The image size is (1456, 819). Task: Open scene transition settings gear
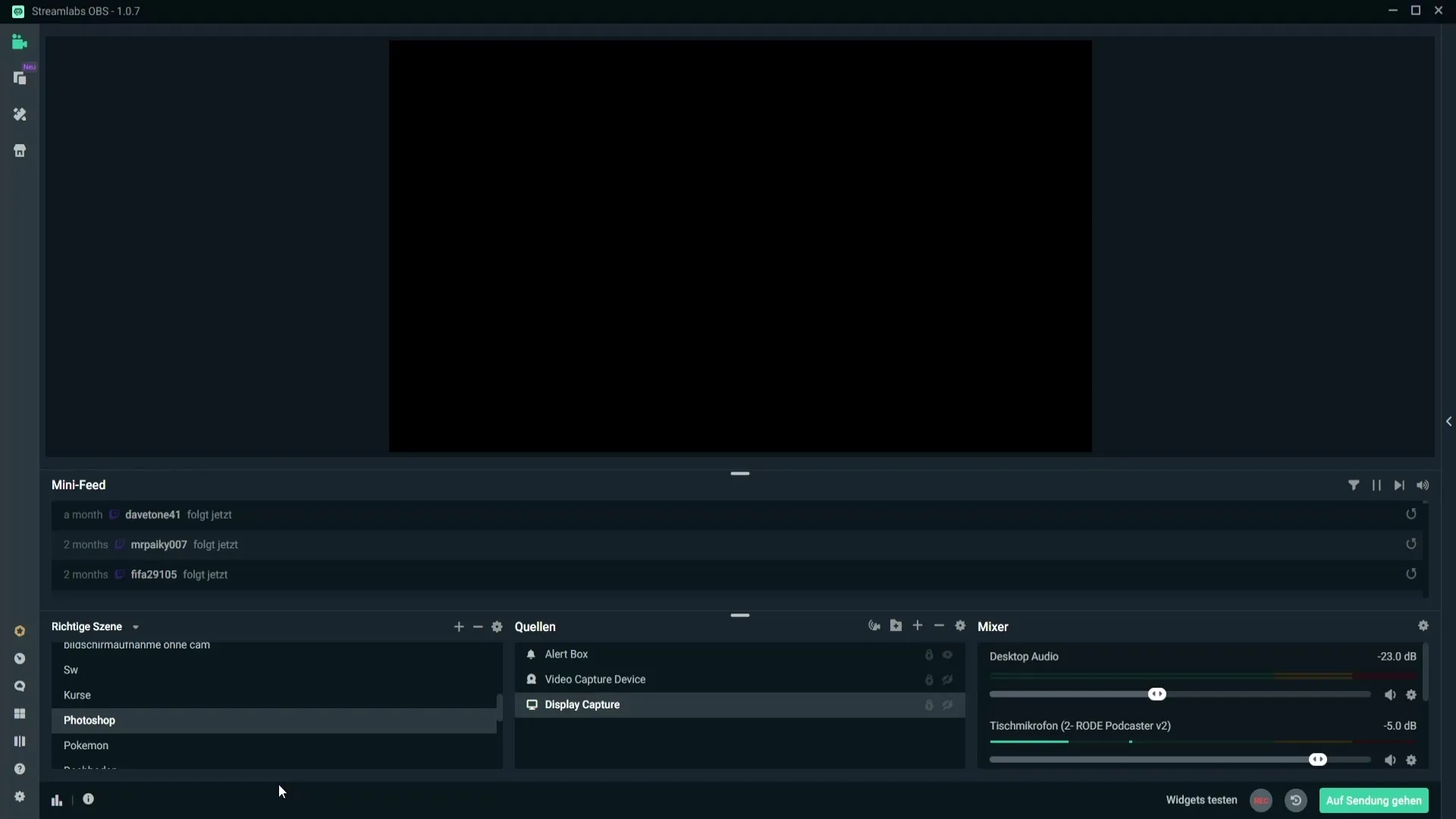(x=497, y=626)
